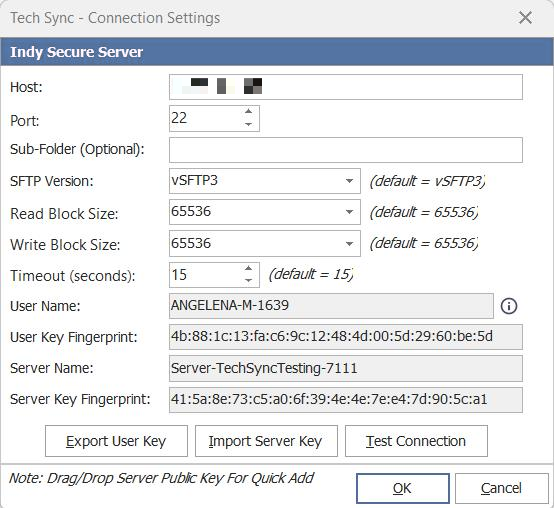Select the User Key Fingerprint value
Image resolution: width=554 pixels, height=508 pixels.
click(x=346, y=337)
